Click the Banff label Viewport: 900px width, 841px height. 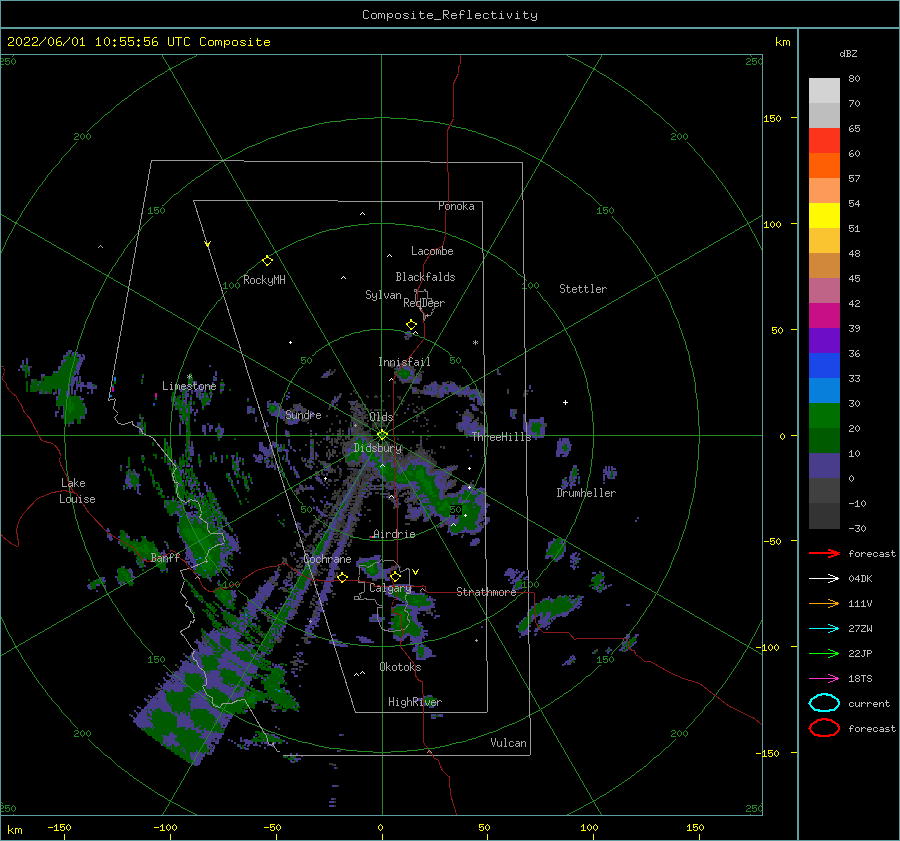(x=165, y=557)
